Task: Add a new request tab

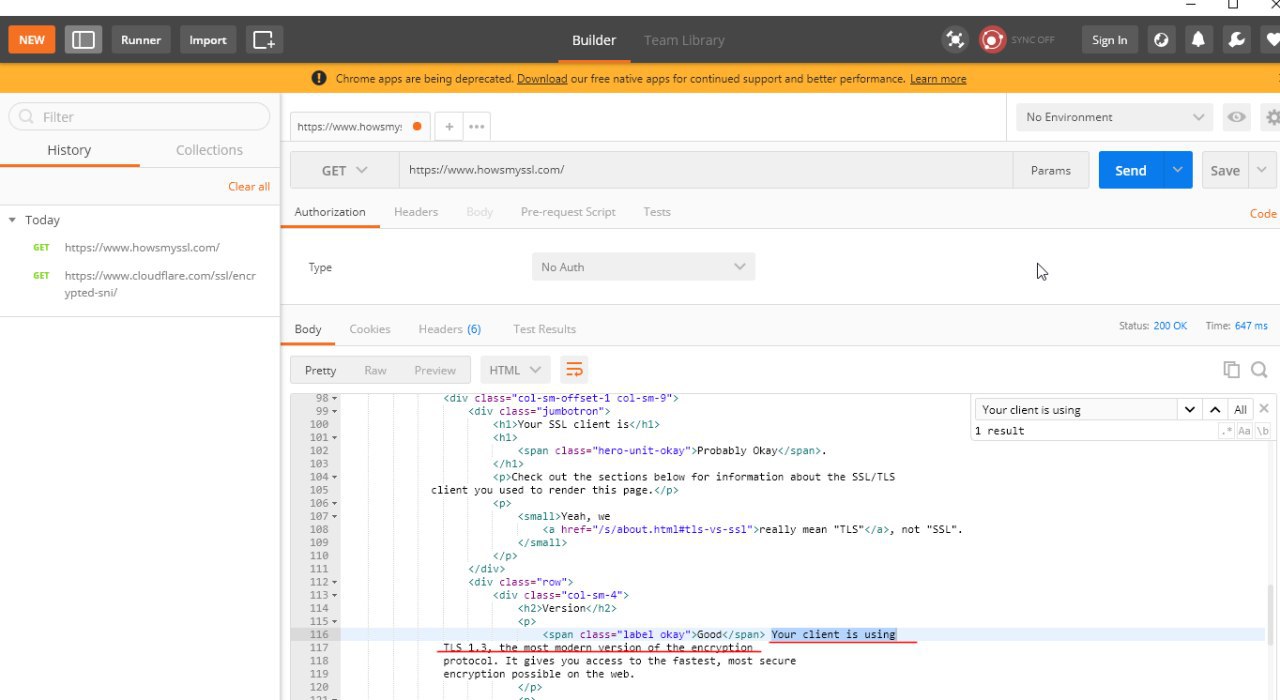Action: (x=449, y=127)
